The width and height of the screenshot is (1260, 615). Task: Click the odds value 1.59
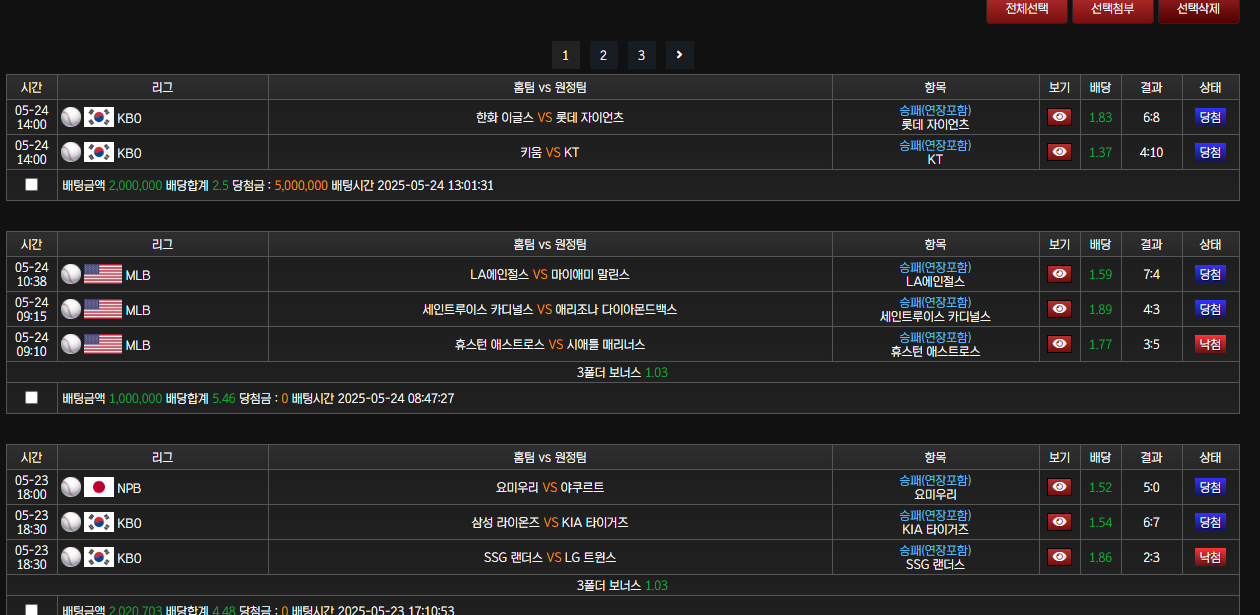[1100, 274]
